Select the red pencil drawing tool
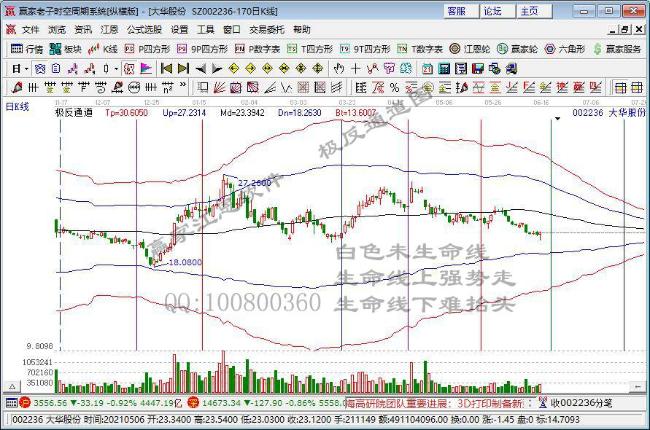The height and width of the screenshot is (430, 650). [x=17, y=87]
